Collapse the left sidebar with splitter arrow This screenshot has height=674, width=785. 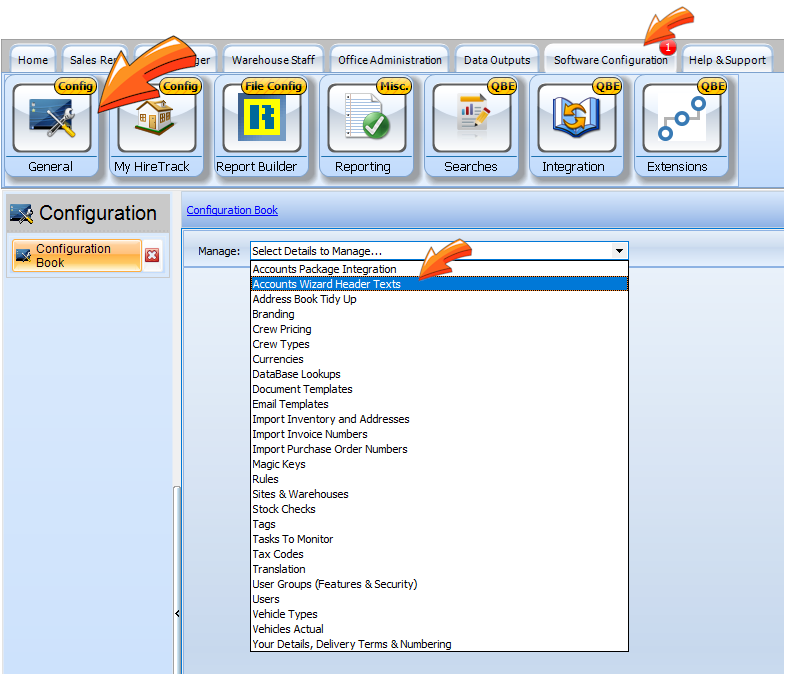click(x=177, y=613)
